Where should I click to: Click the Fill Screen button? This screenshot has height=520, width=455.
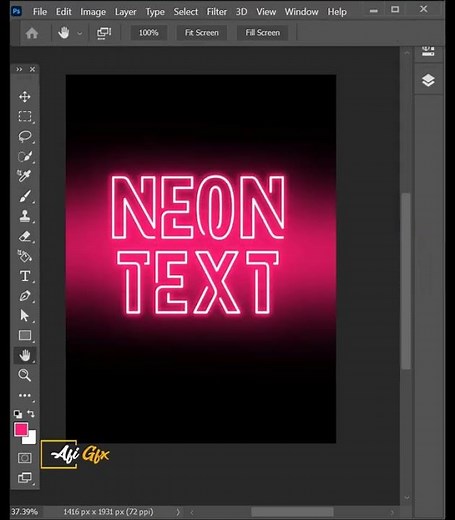262,33
